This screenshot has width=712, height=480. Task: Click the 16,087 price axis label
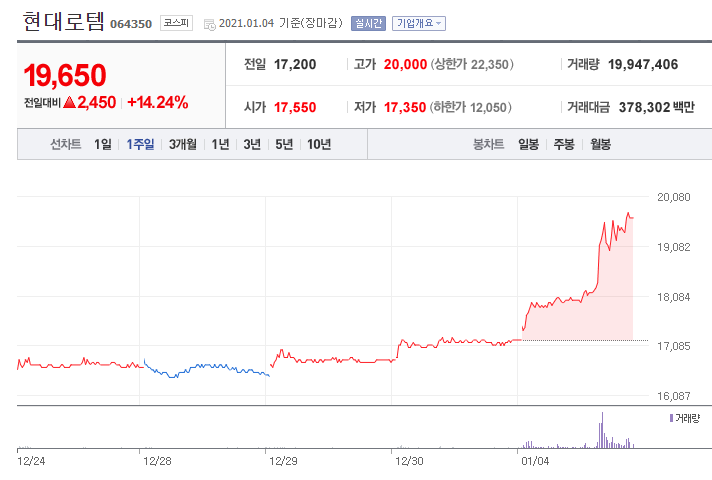[x=673, y=396]
